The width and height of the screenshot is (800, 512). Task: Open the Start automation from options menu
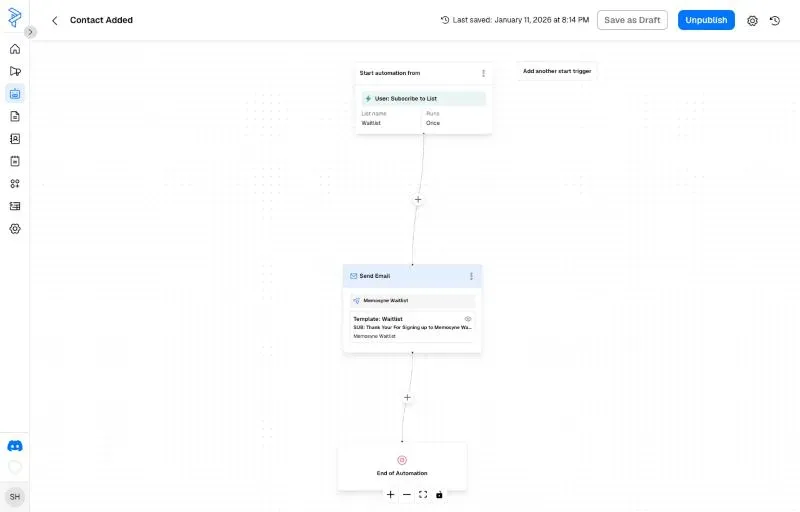(483, 73)
